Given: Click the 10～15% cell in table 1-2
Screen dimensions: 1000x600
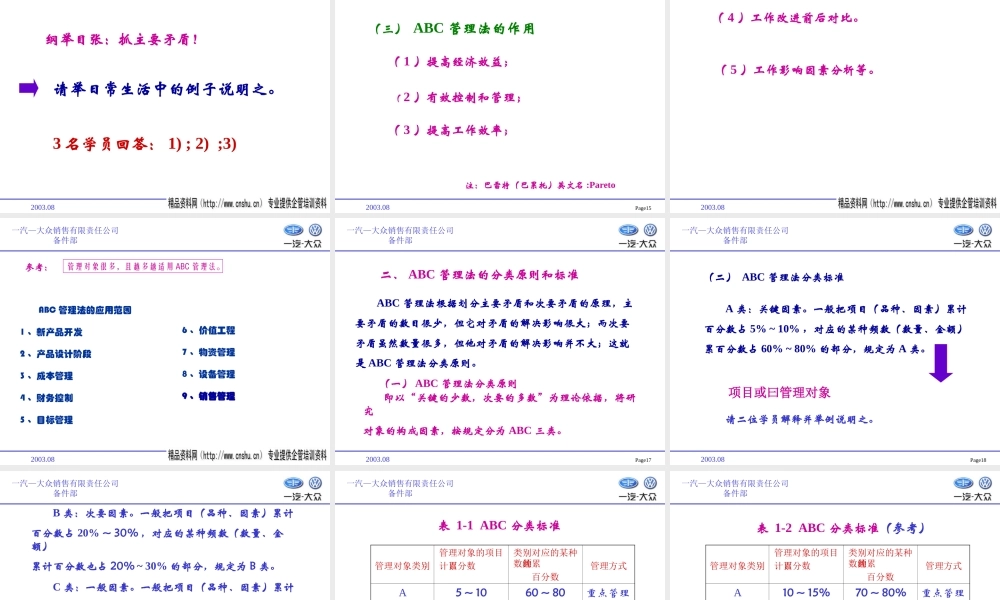Looking at the screenshot, I should tap(806, 592).
